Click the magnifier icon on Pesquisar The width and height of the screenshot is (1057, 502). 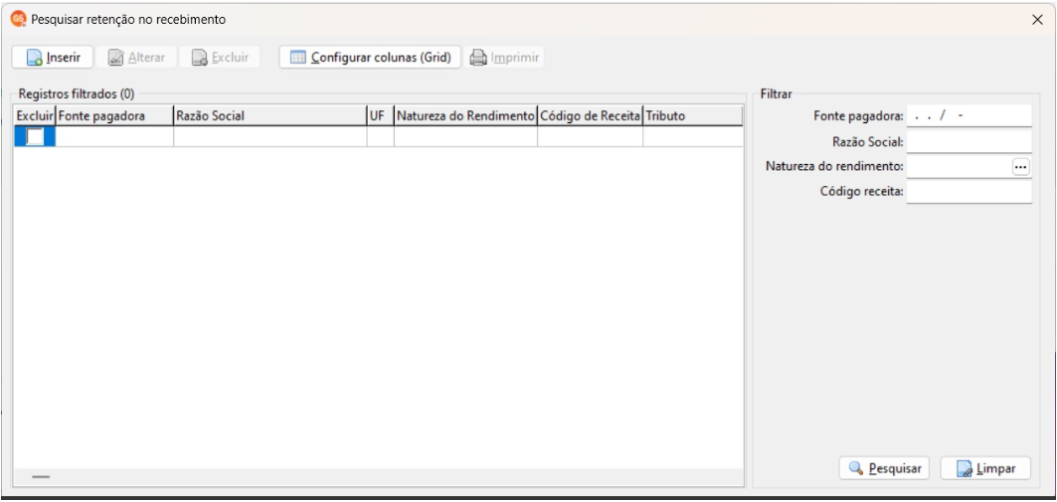856,468
